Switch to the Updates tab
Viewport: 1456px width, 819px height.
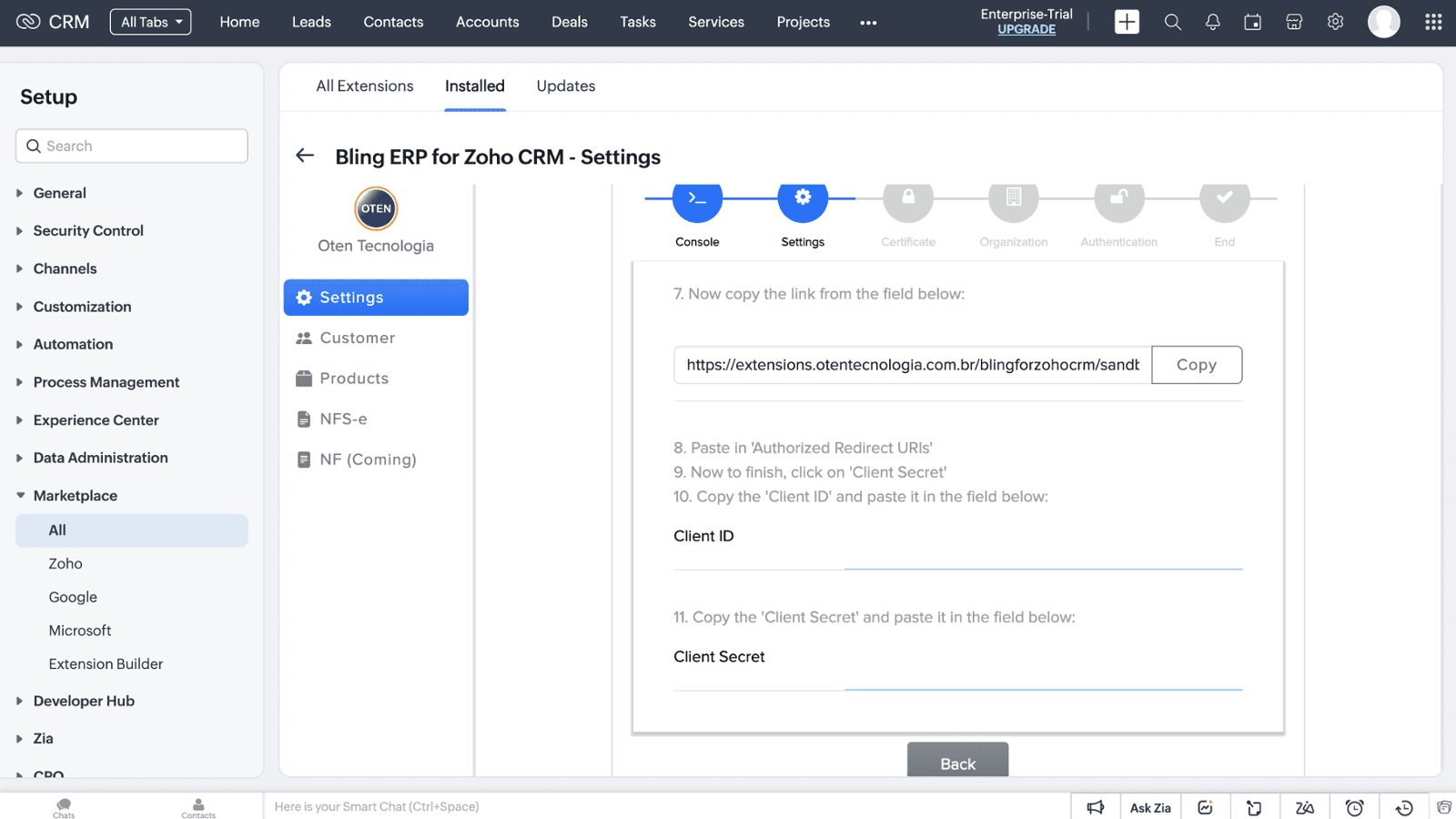[x=565, y=86]
